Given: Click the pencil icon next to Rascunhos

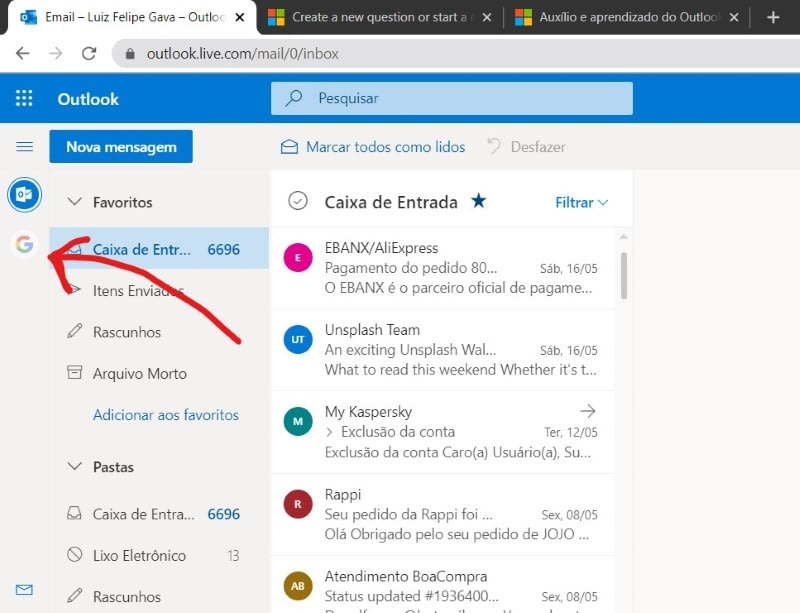Looking at the screenshot, I should coord(74,332).
